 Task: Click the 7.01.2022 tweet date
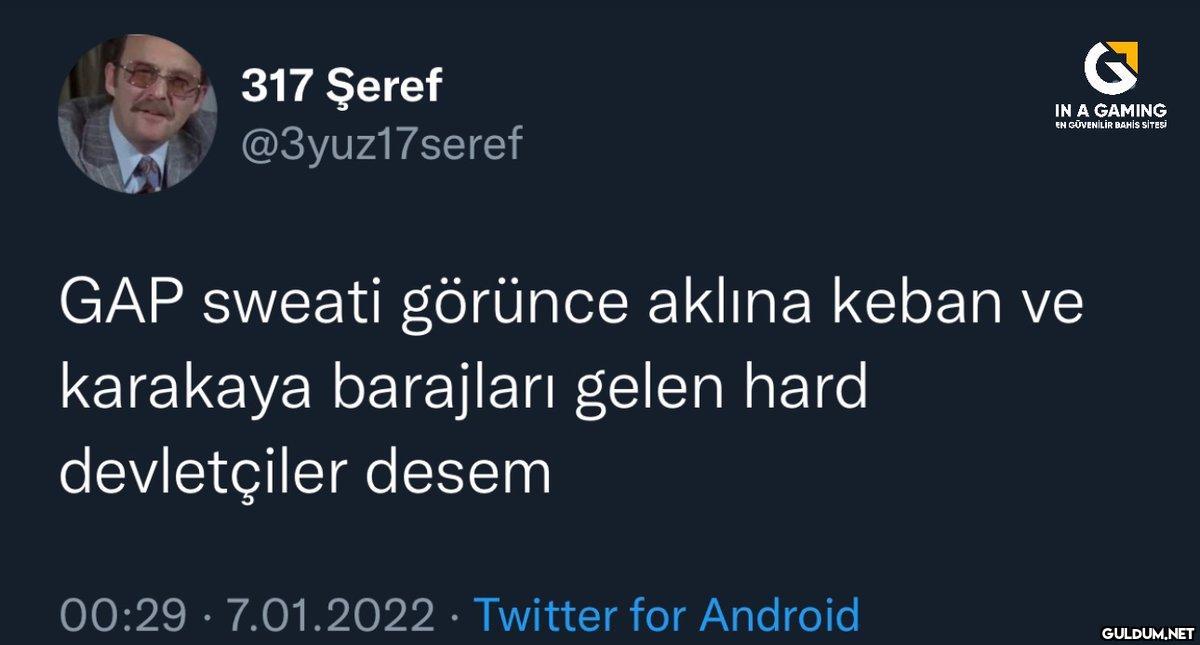pos(331,614)
